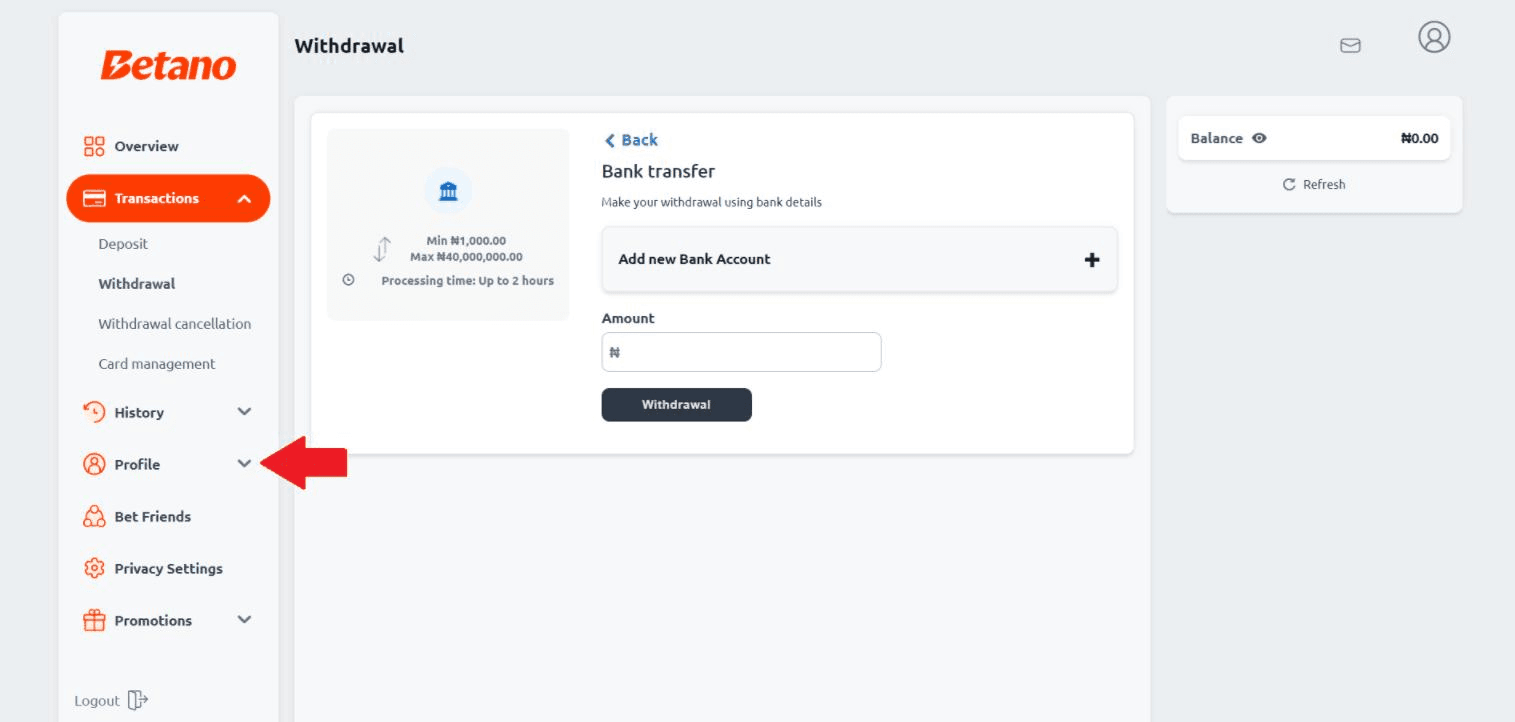Expand the History section chevron
This screenshot has width=1515, height=722.
pyautogui.click(x=244, y=412)
